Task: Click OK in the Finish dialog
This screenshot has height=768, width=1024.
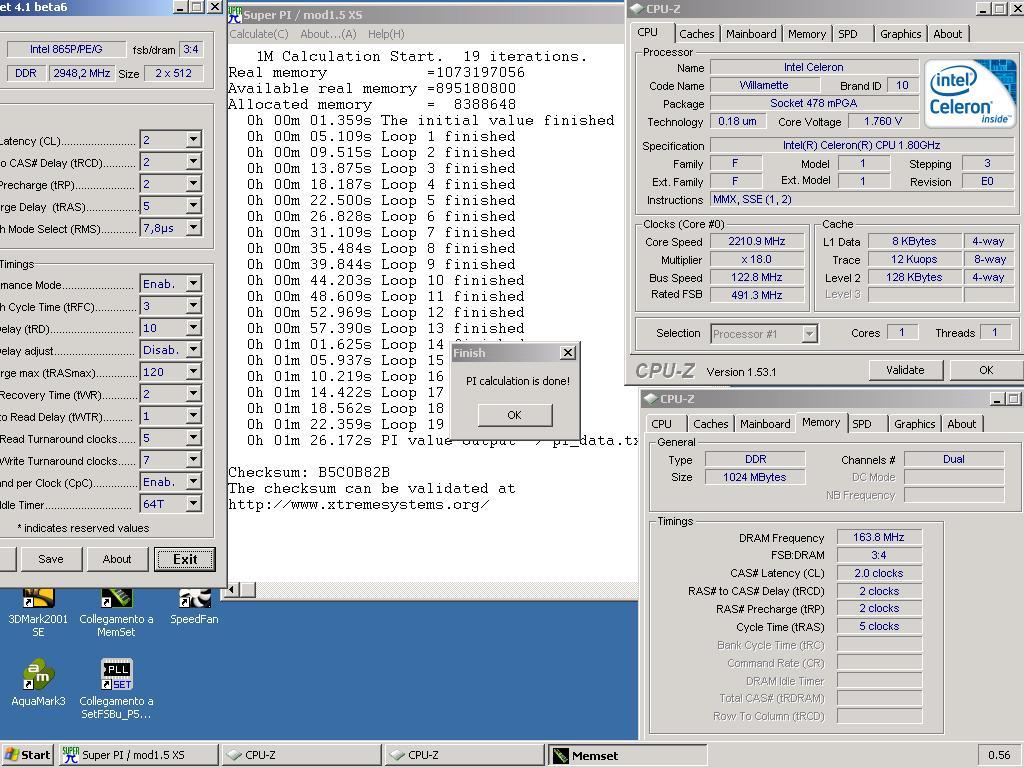Action: pyautogui.click(x=515, y=415)
